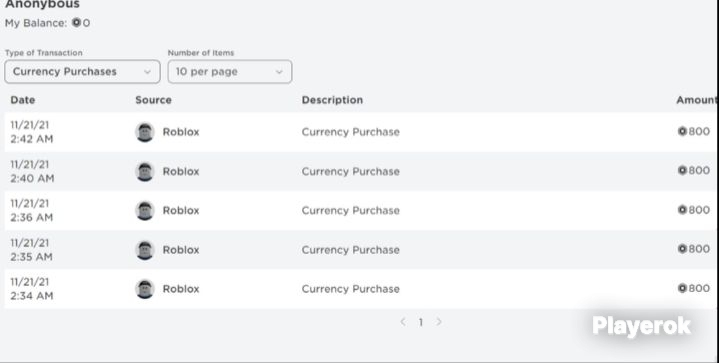Open Roblox source link in 2:42 AM row

pyautogui.click(x=181, y=132)
